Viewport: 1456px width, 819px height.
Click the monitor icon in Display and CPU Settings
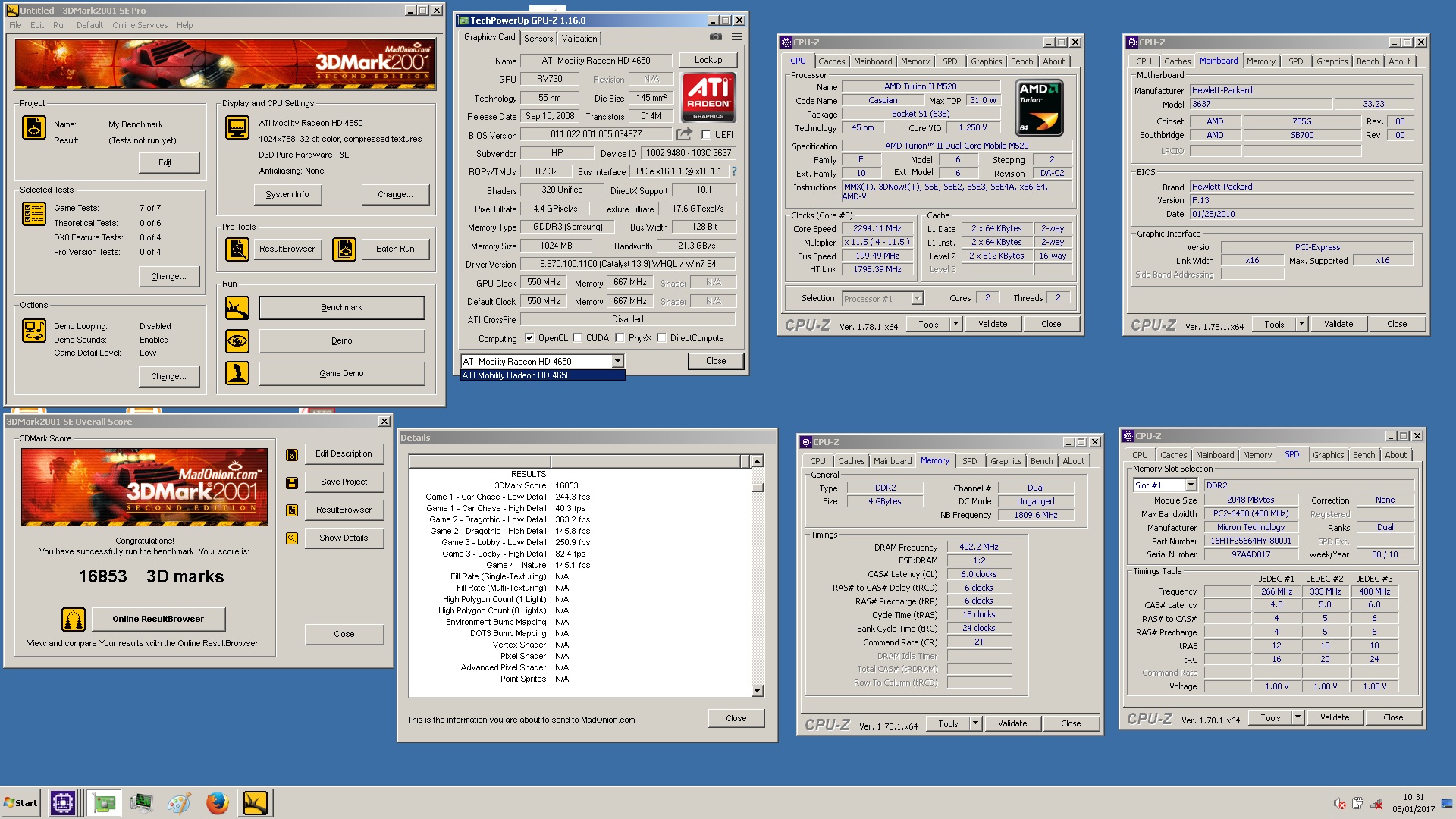[237, 127]
